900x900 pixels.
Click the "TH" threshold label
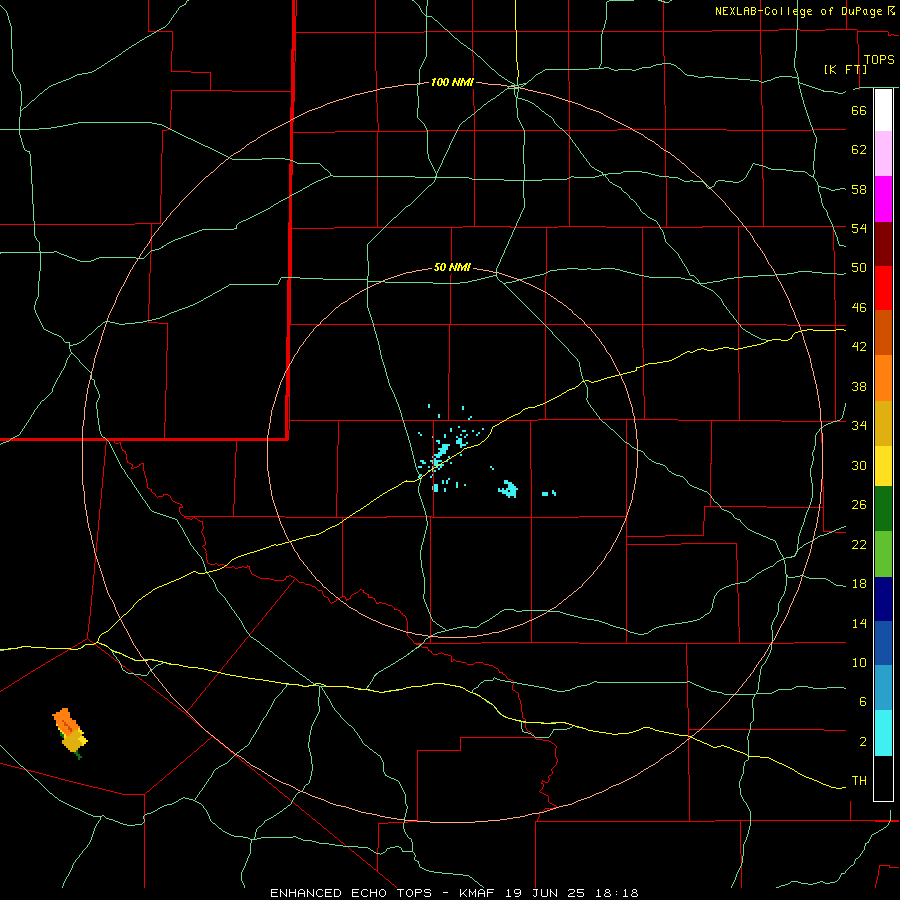[x=859, y=781]
